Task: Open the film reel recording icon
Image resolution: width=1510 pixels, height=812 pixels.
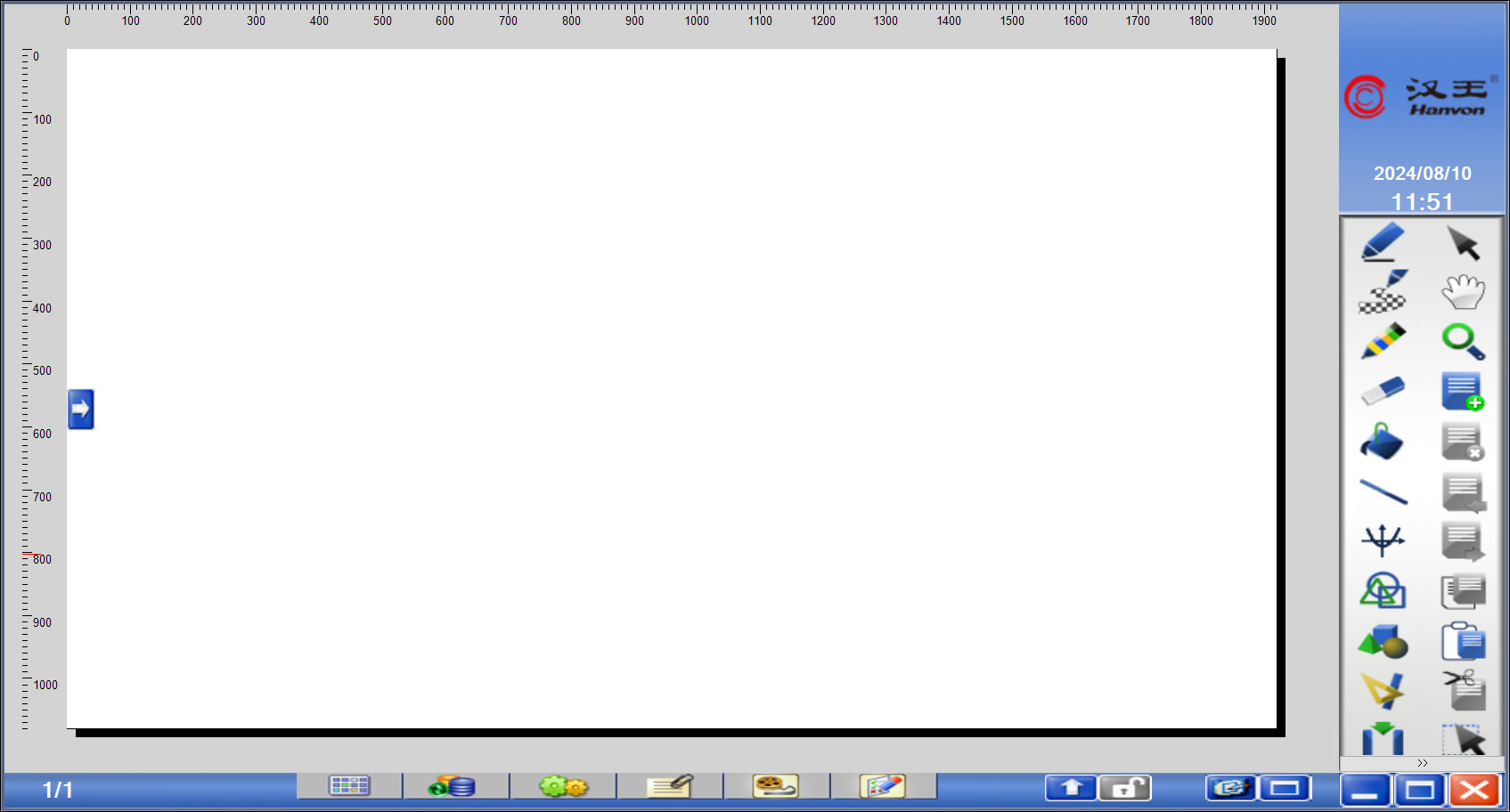Action: 776,785
